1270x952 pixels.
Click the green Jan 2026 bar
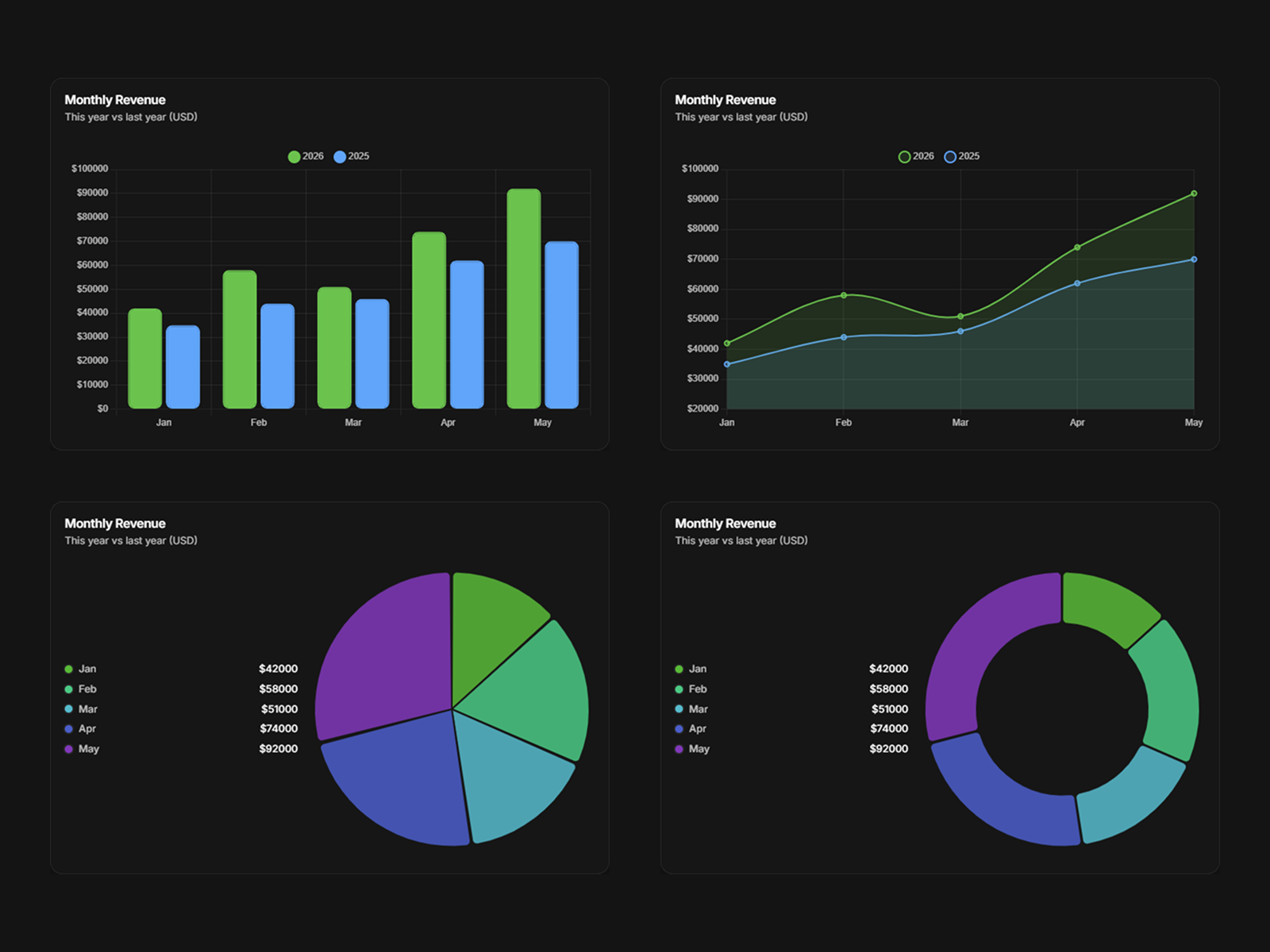tap(145, 359)
